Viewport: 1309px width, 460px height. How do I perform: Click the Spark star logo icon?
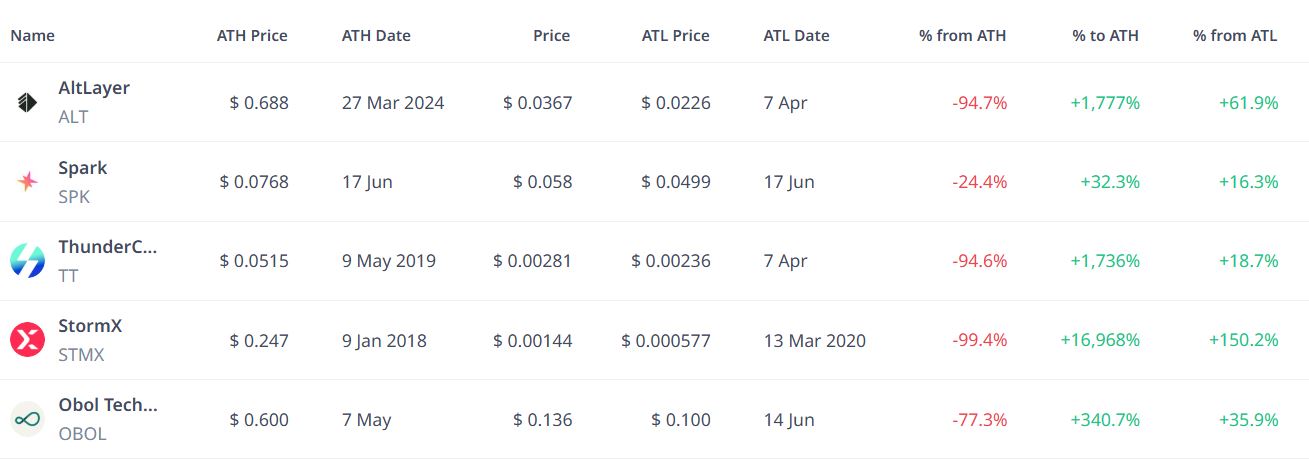pyautogui.click(x=27, y=181)
